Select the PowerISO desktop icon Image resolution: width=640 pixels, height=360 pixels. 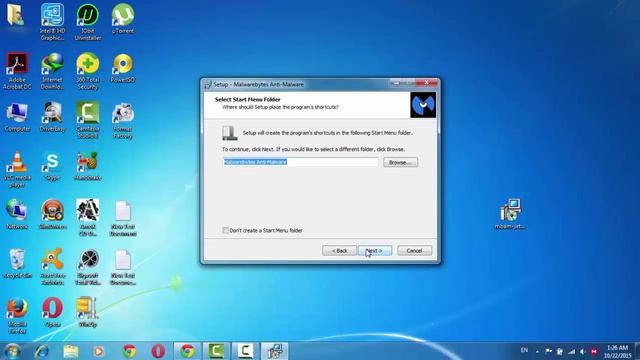click(x=123, y=68)
